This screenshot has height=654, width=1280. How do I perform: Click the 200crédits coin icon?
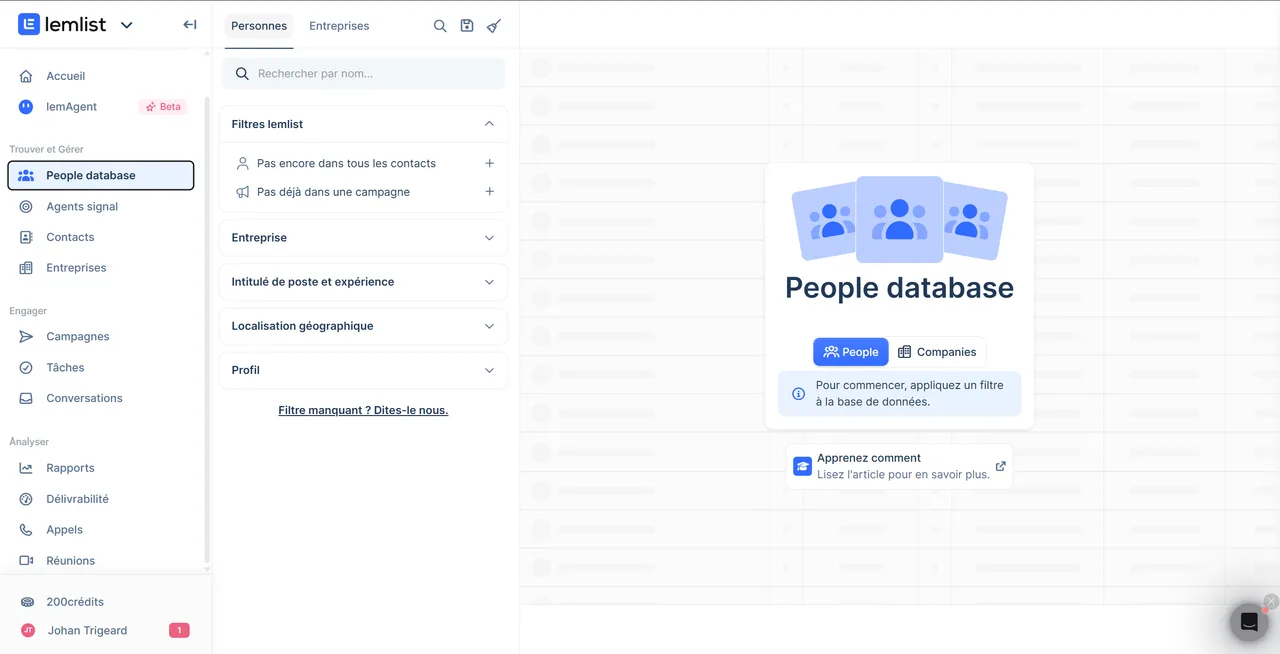tap(28, 602)
